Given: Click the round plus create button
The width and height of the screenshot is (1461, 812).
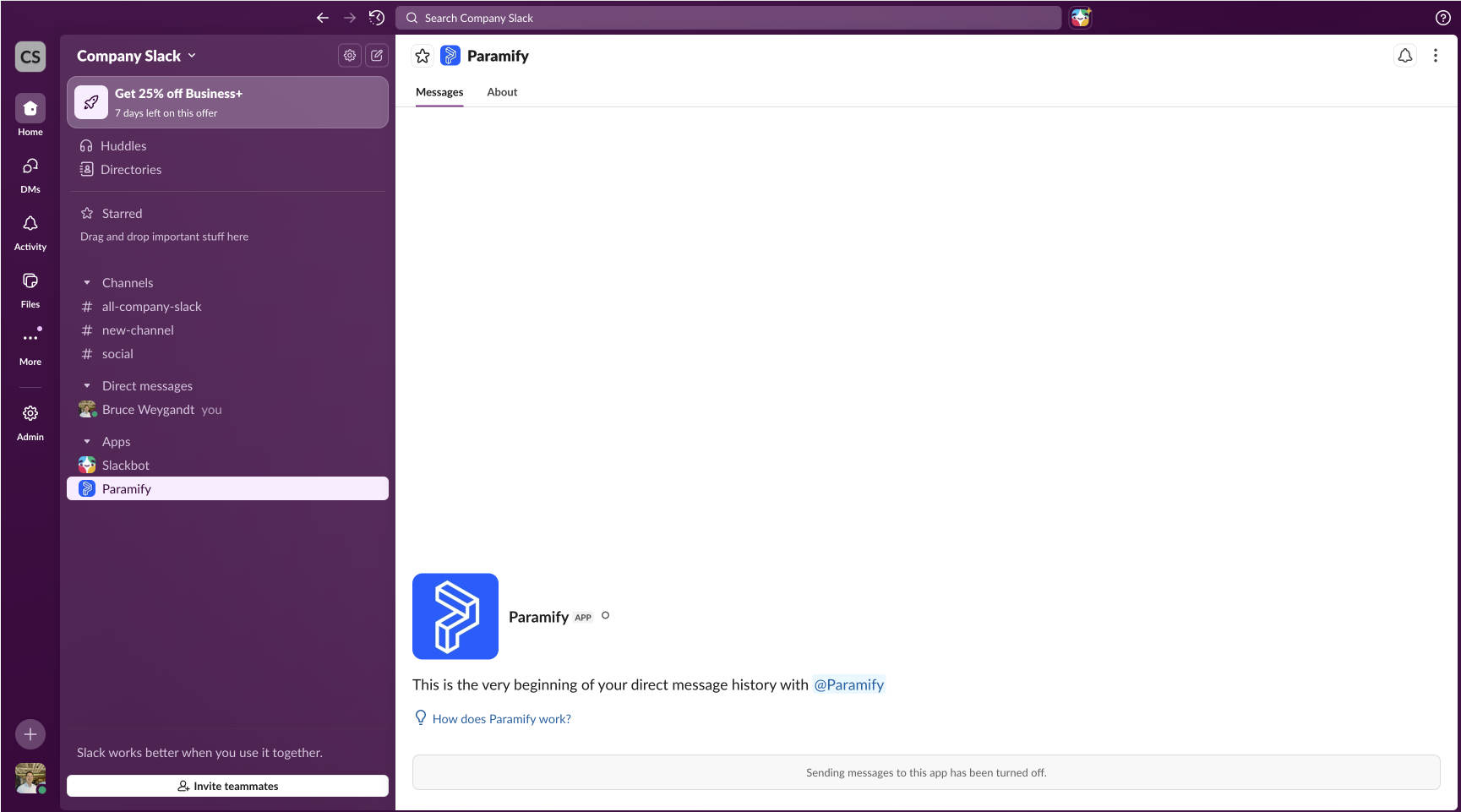Looking at the screenshot, I should point(30,734).
